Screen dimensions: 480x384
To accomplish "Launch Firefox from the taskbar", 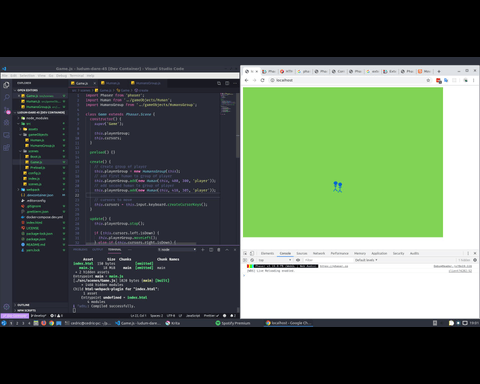I will 44,323.
